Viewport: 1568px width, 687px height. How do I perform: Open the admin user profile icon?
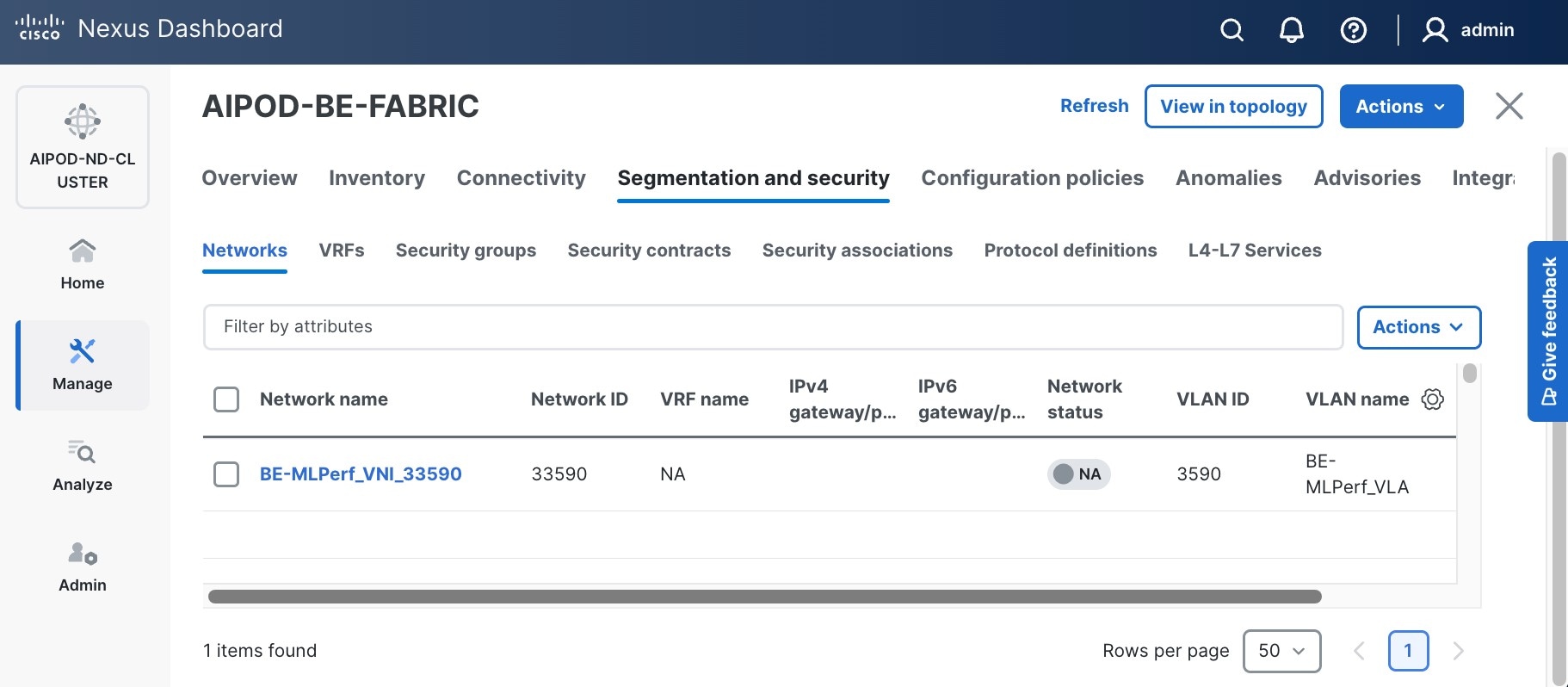point(1435,30)
